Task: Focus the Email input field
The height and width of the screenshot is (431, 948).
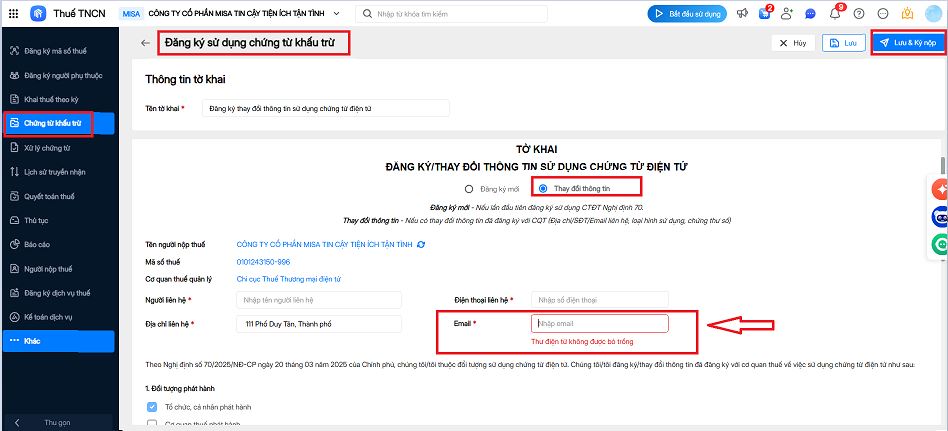Action: click(x=600, y=323)
